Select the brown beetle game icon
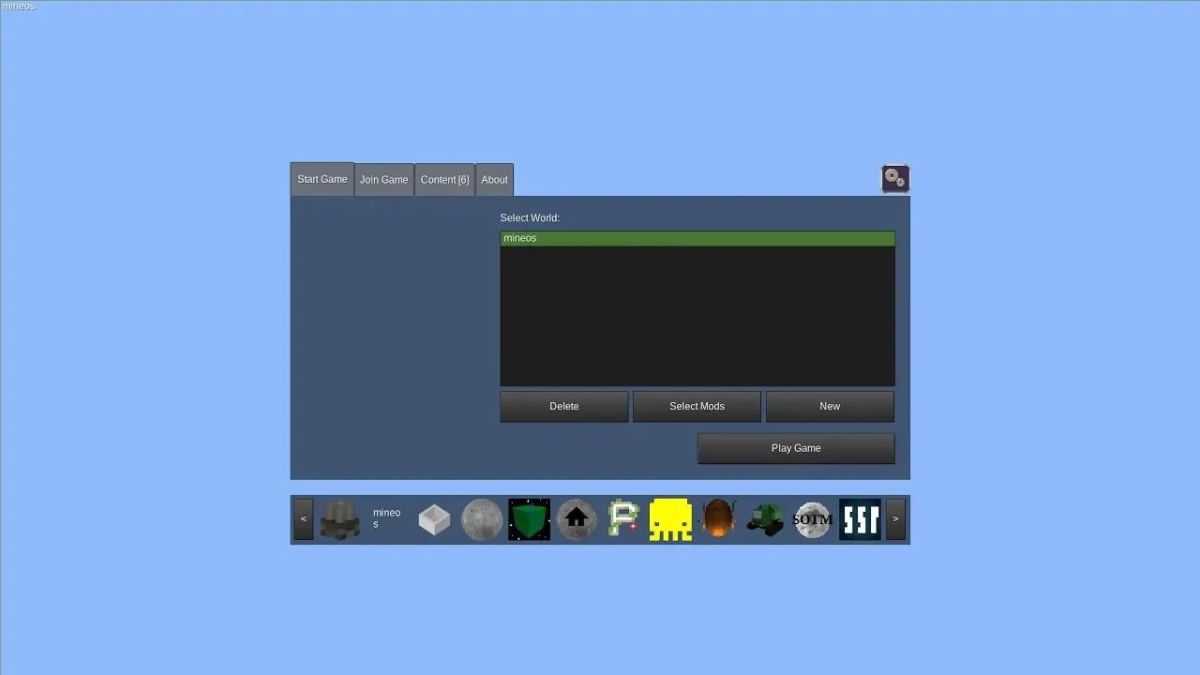This screenshot has width=1200, height=675. point(718,520)
